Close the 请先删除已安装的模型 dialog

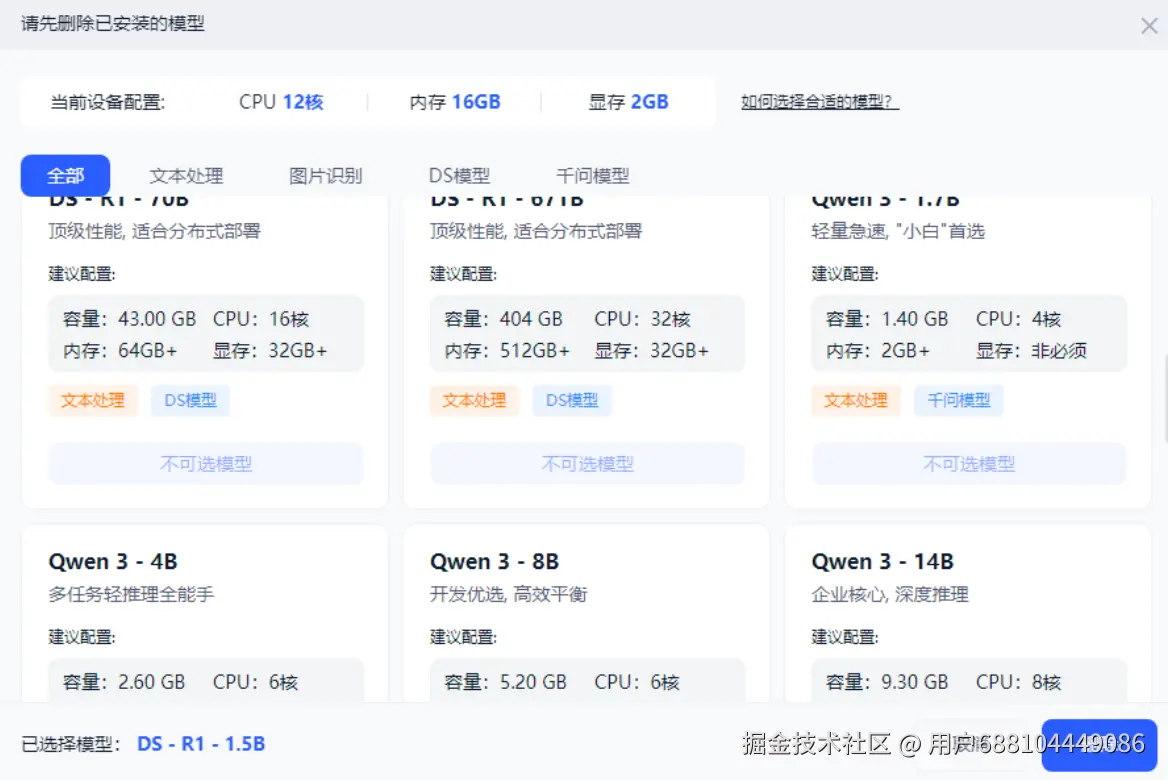tap(1148, 26)
